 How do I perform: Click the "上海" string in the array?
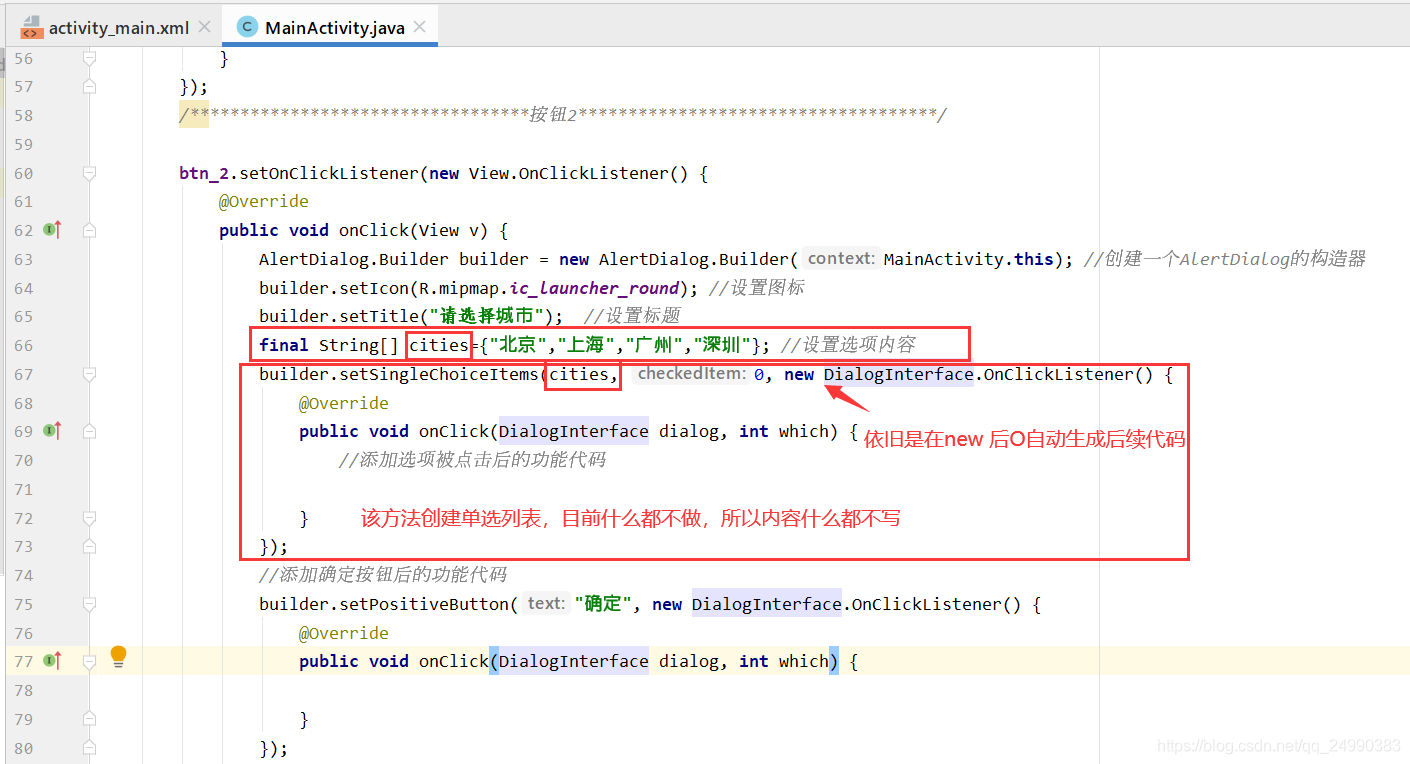tap(586, 345)
